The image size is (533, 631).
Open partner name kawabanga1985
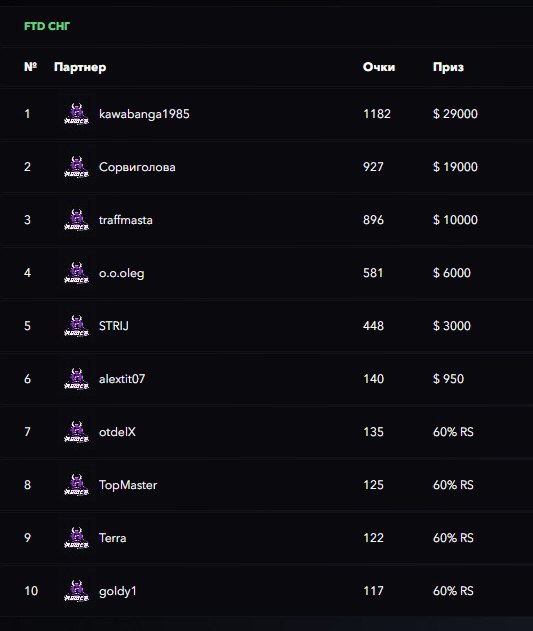(x=144, y=114)
